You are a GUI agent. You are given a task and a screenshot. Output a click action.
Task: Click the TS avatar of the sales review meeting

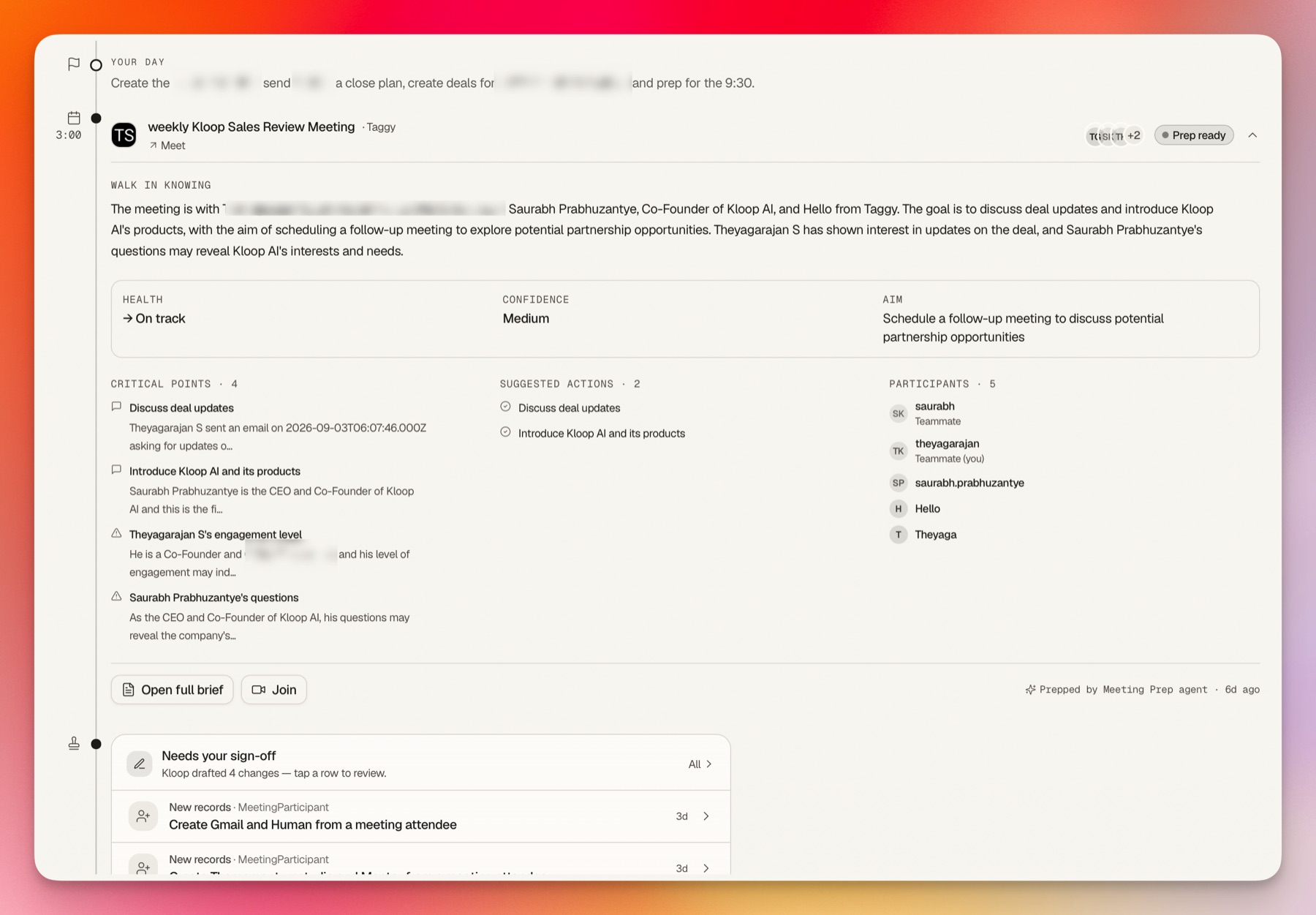click(124, 135)
